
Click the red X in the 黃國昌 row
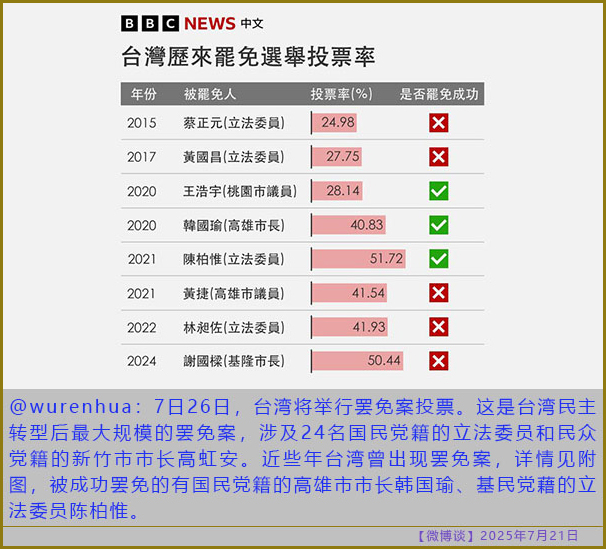tap(438, 157)
